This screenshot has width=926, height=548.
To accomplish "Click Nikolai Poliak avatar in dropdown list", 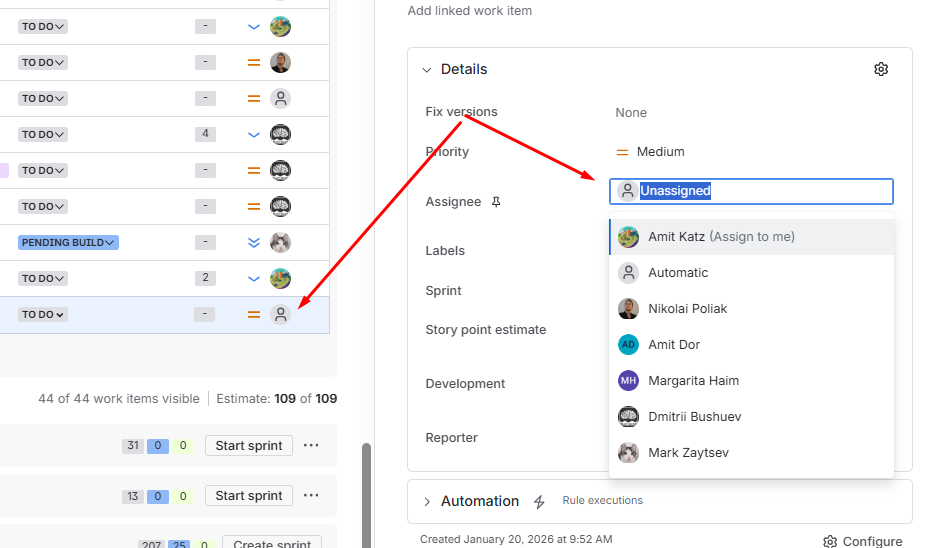I will (x=628, y=309).
